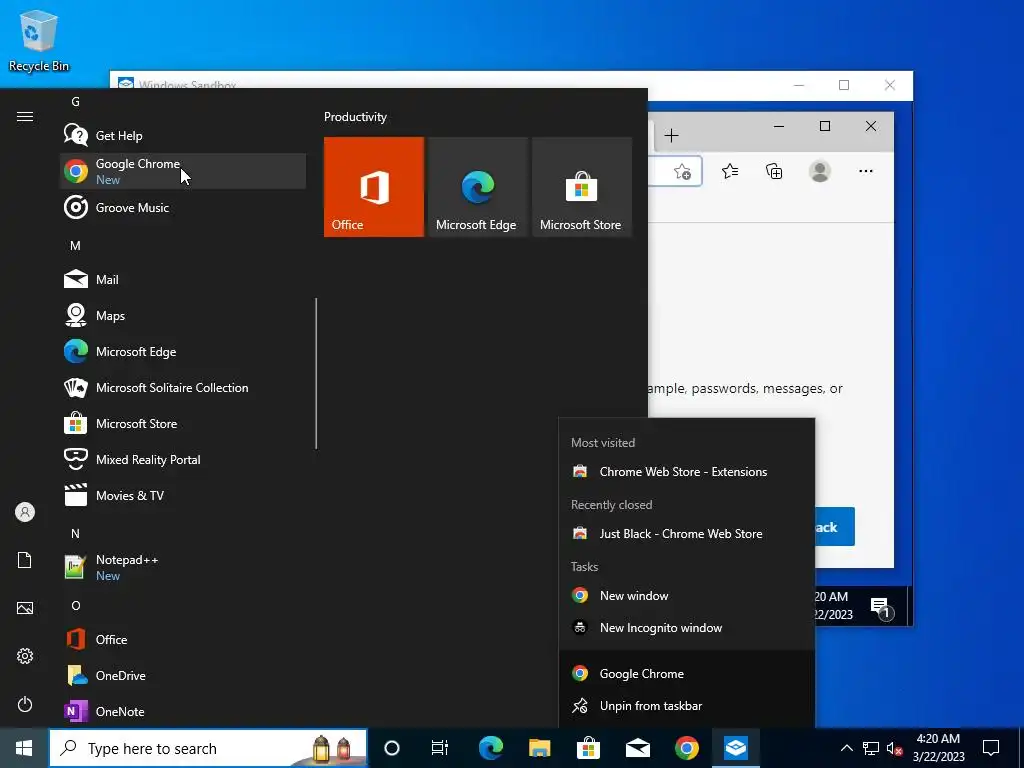Open Chrome Web Store - Extensions in jump list
This screenshot has height=768, width=1024.
tap(687, 472)
